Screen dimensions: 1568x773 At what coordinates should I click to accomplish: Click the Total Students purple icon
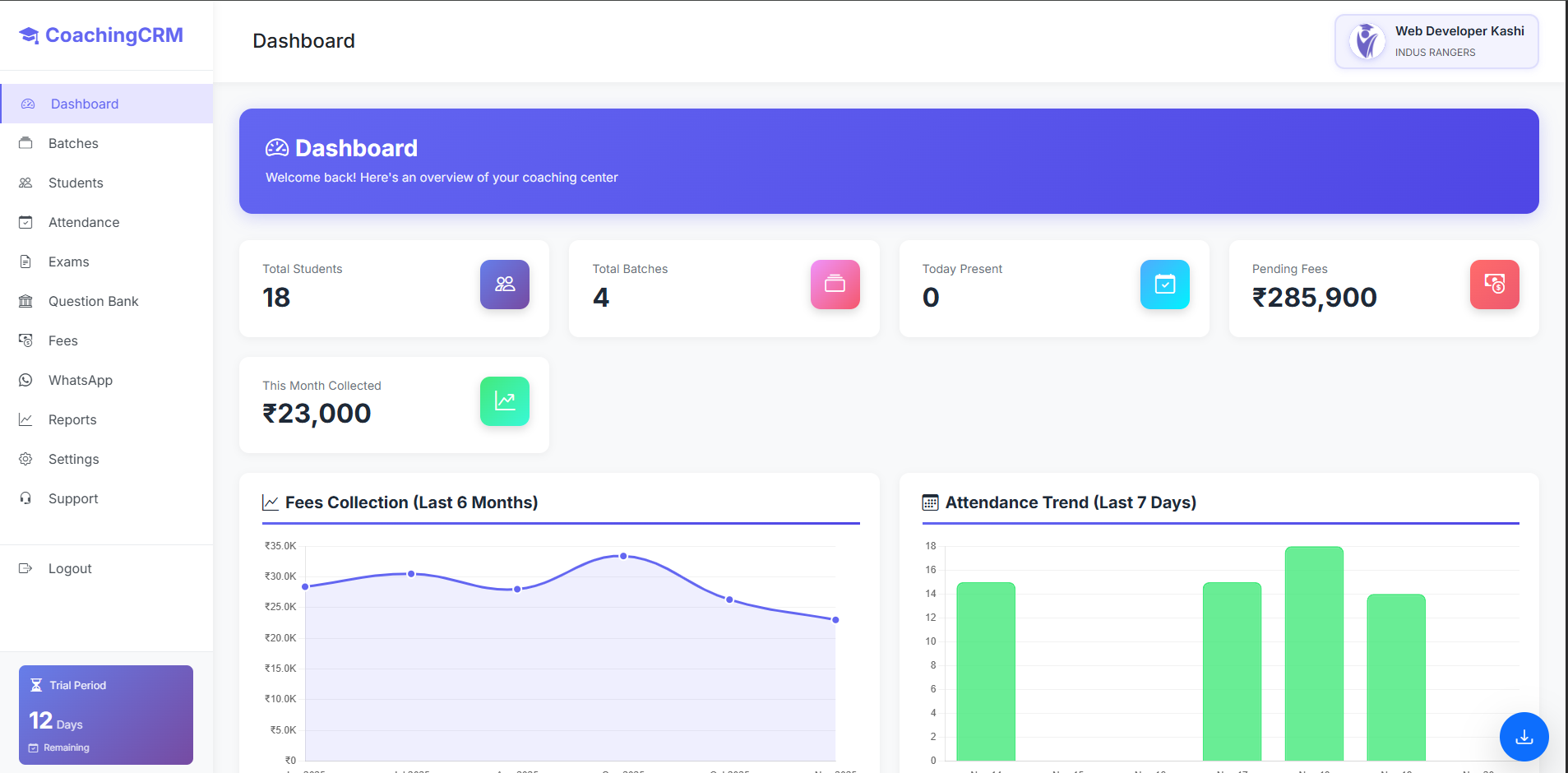(504, 285)
